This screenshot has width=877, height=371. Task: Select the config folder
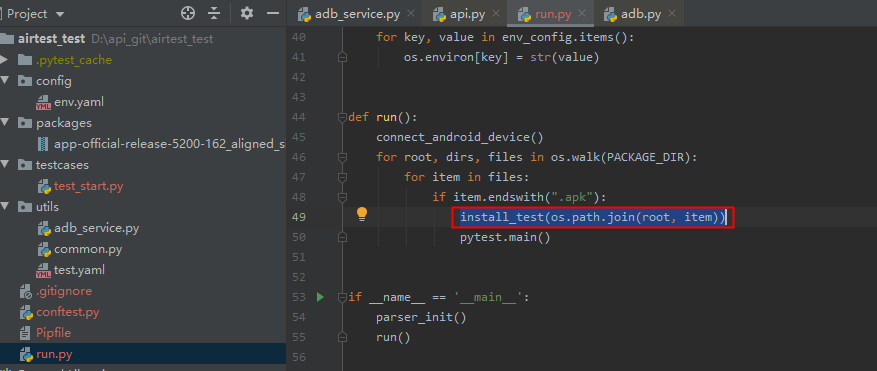pos(54,81)
